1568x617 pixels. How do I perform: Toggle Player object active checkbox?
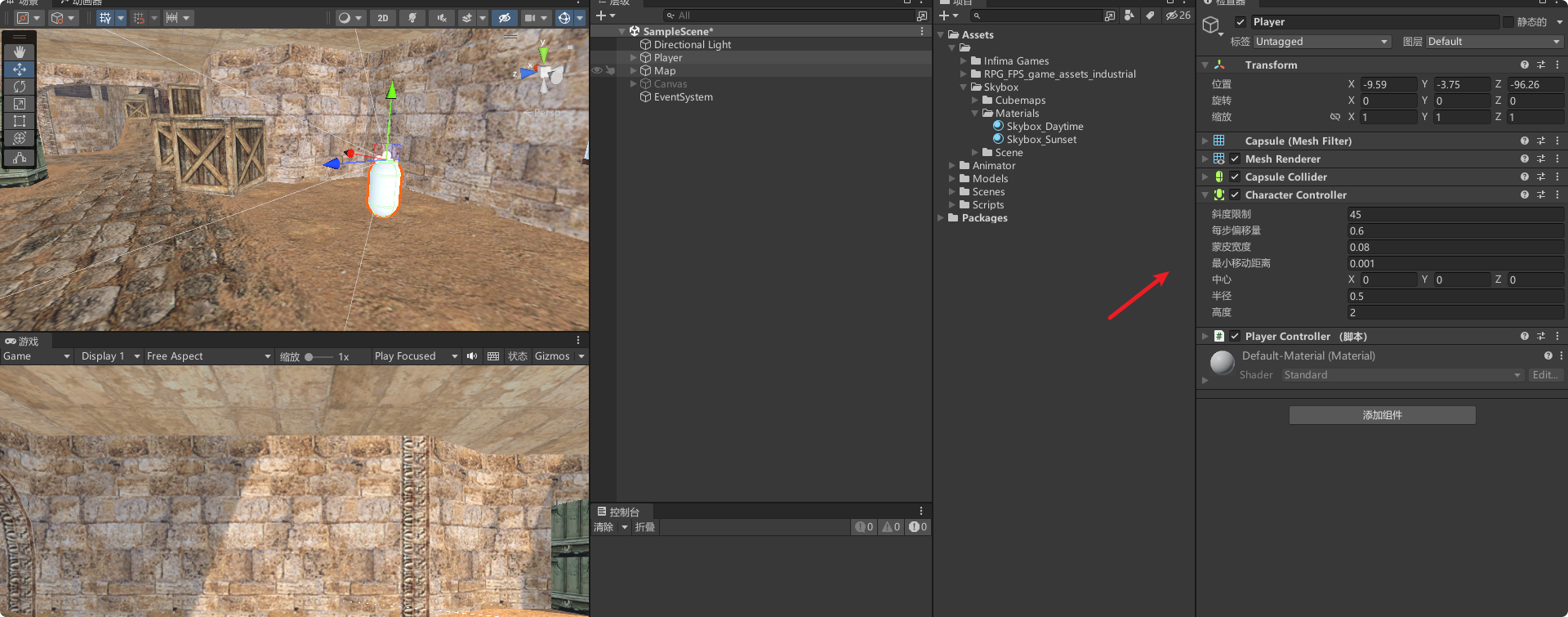pos(1241,22)
